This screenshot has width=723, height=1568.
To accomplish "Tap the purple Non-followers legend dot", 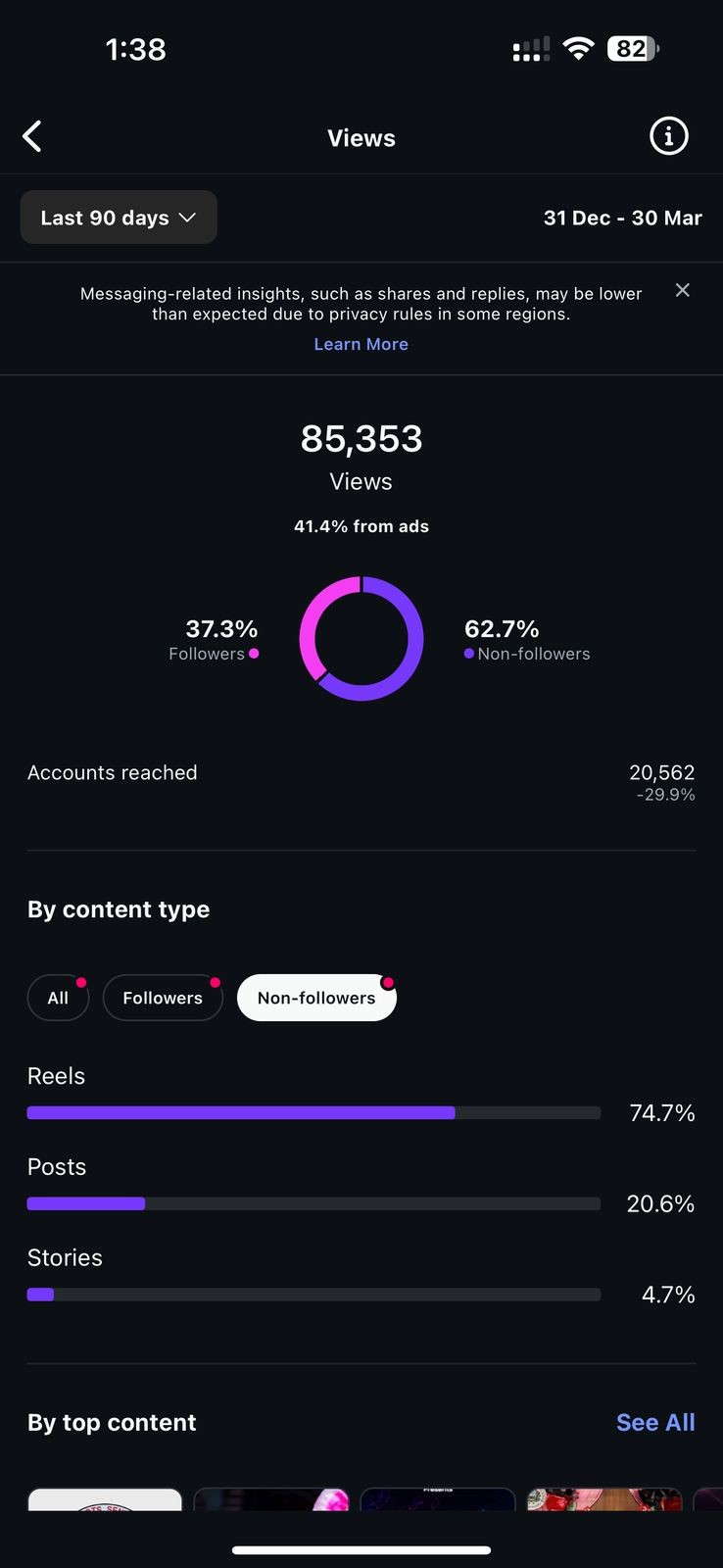I will pos(469,654).
